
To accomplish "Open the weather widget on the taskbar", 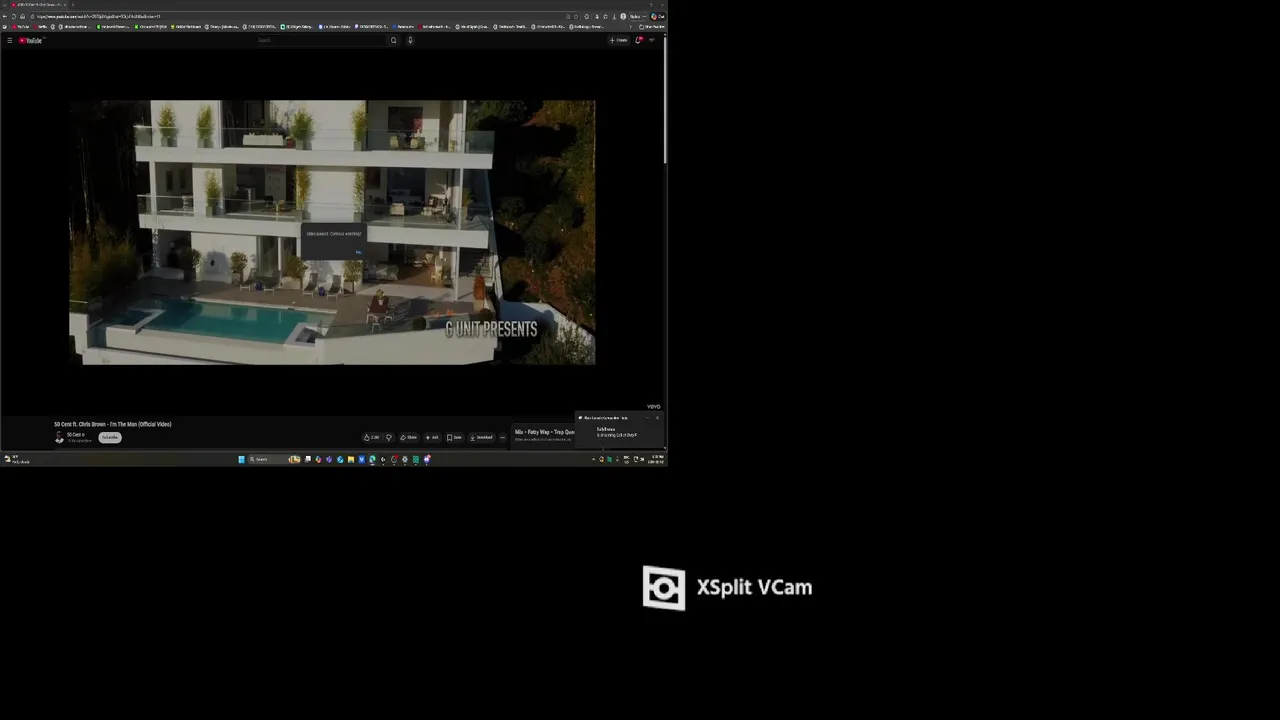I will point(17,459).
